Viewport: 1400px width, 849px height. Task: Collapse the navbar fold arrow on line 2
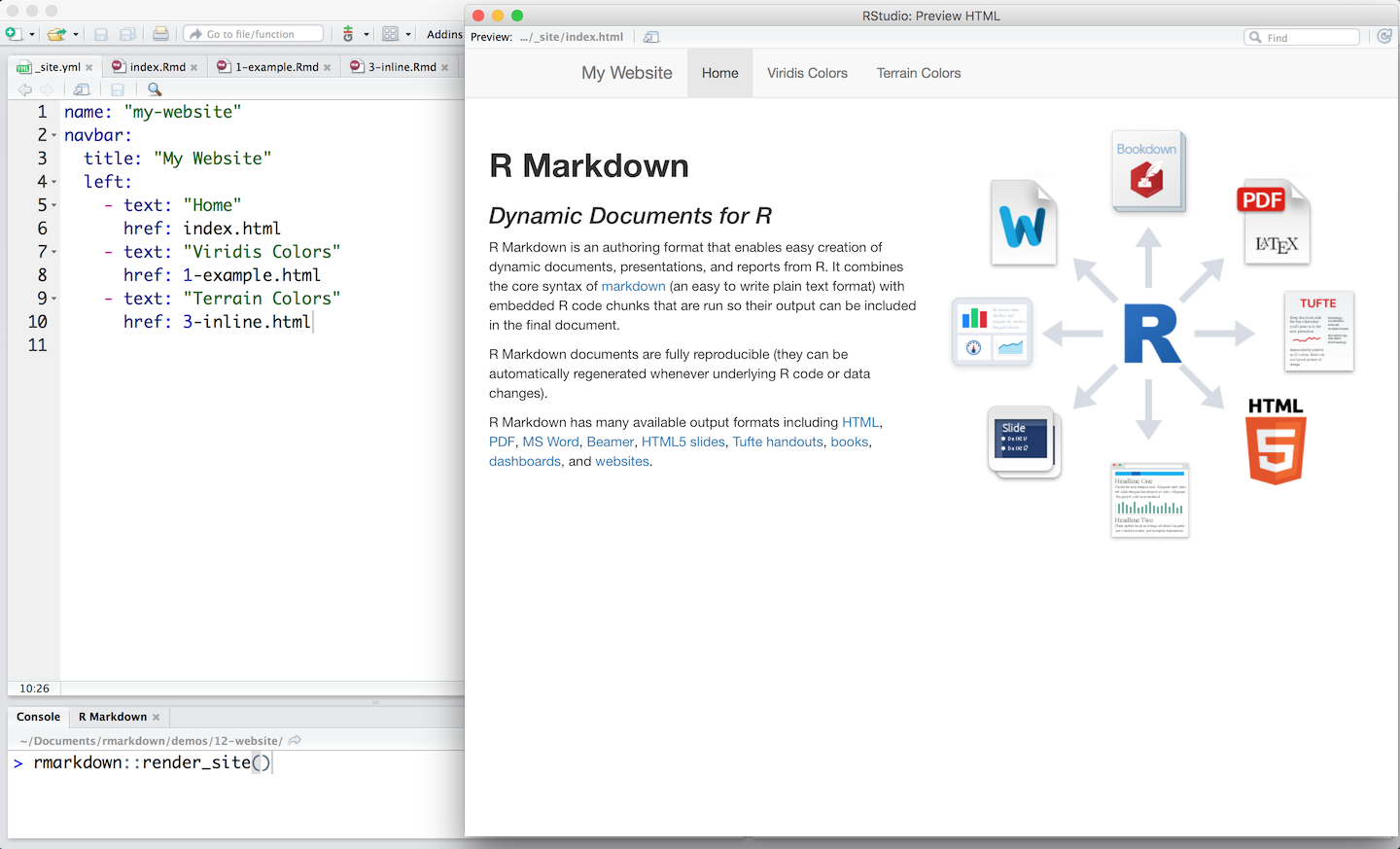coord(54,136)
